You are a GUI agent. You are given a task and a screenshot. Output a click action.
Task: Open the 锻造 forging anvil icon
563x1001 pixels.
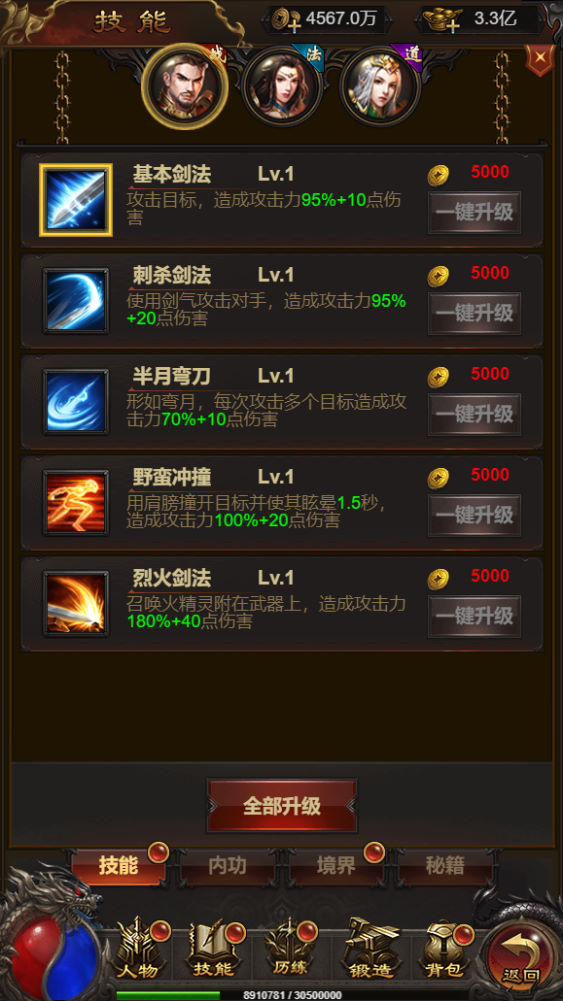click(x=371, y=948)
